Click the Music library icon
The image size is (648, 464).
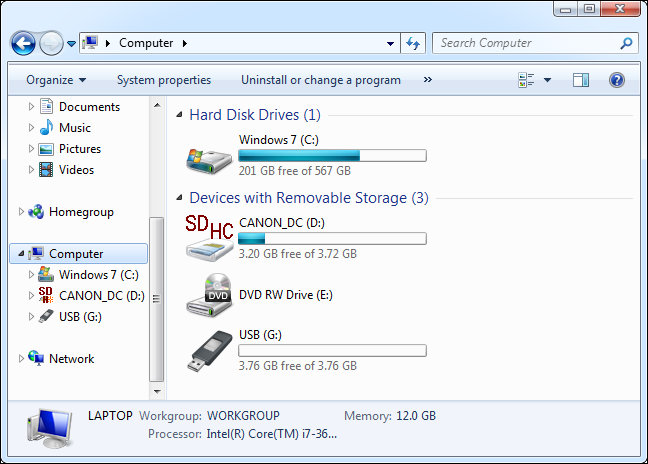(x=46, y=128)
